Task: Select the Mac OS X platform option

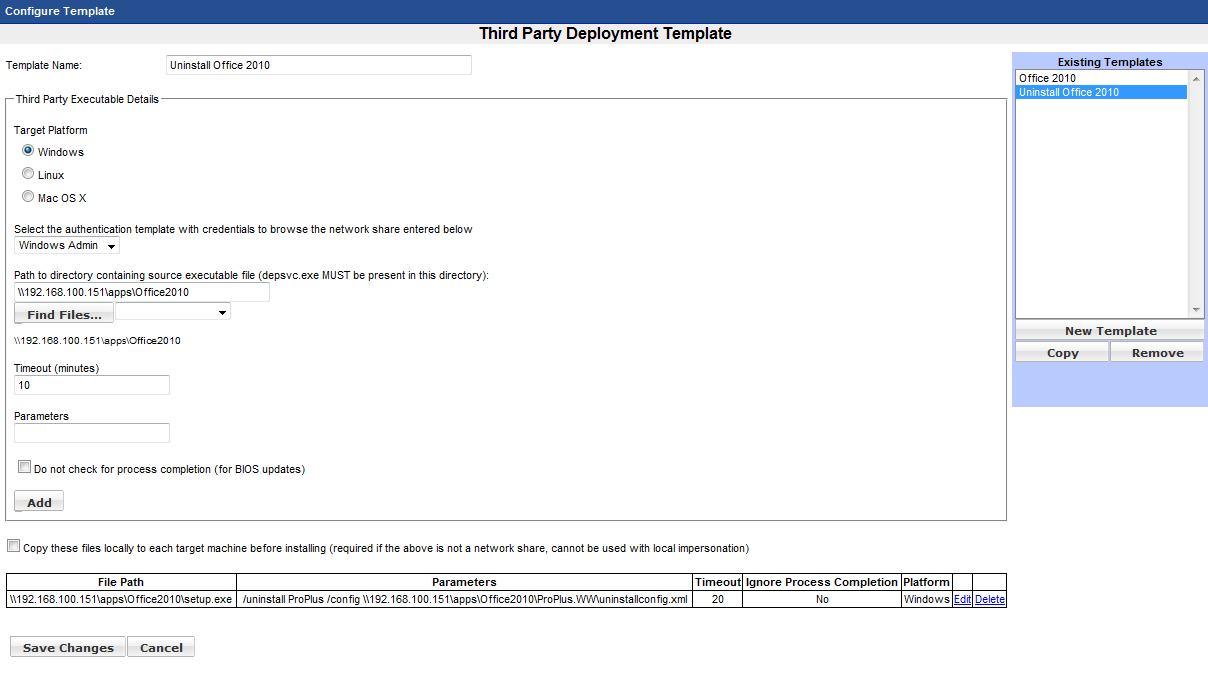Action: pyautogui.click(x=28, y=197)
